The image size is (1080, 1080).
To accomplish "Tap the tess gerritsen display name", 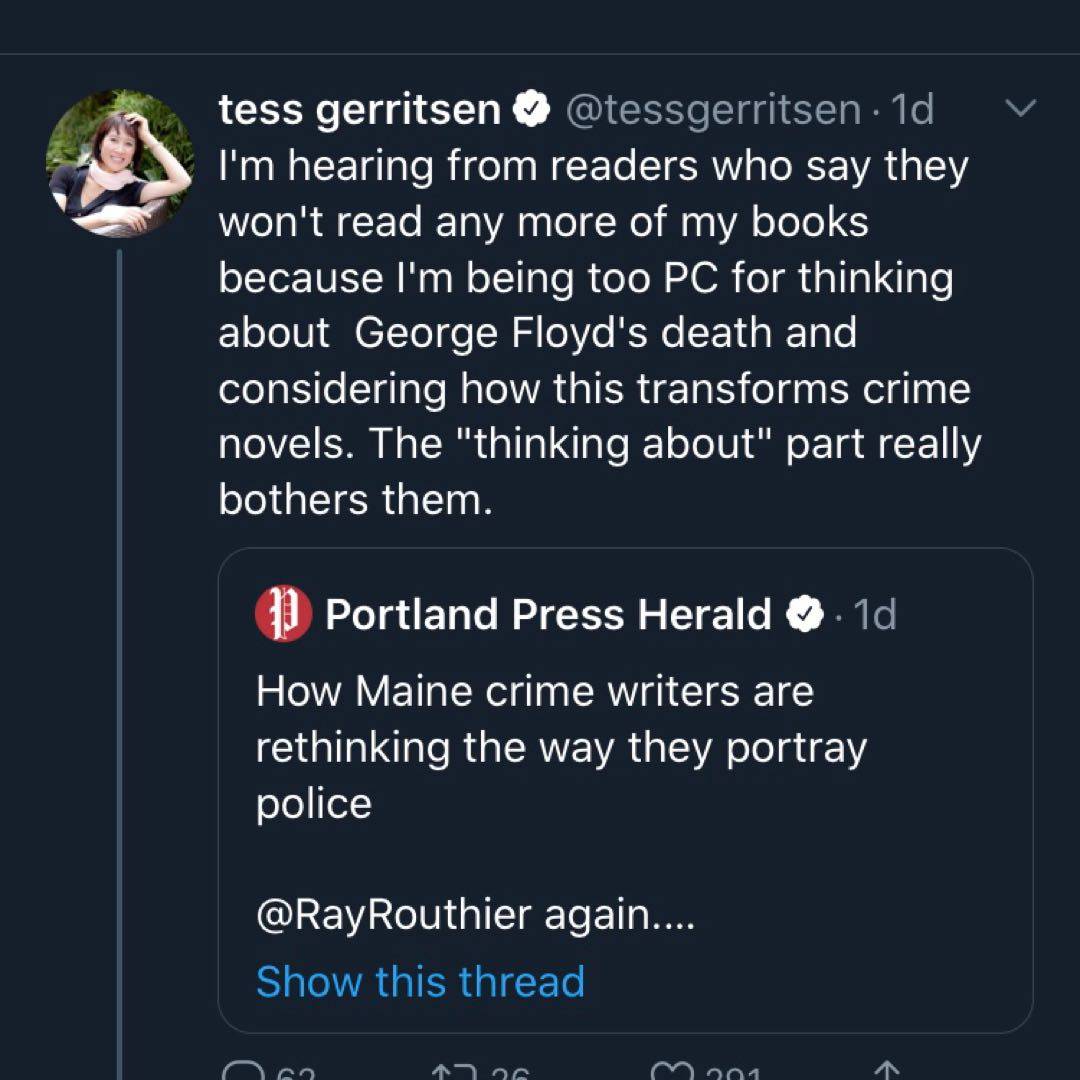I will coord(360,109).
